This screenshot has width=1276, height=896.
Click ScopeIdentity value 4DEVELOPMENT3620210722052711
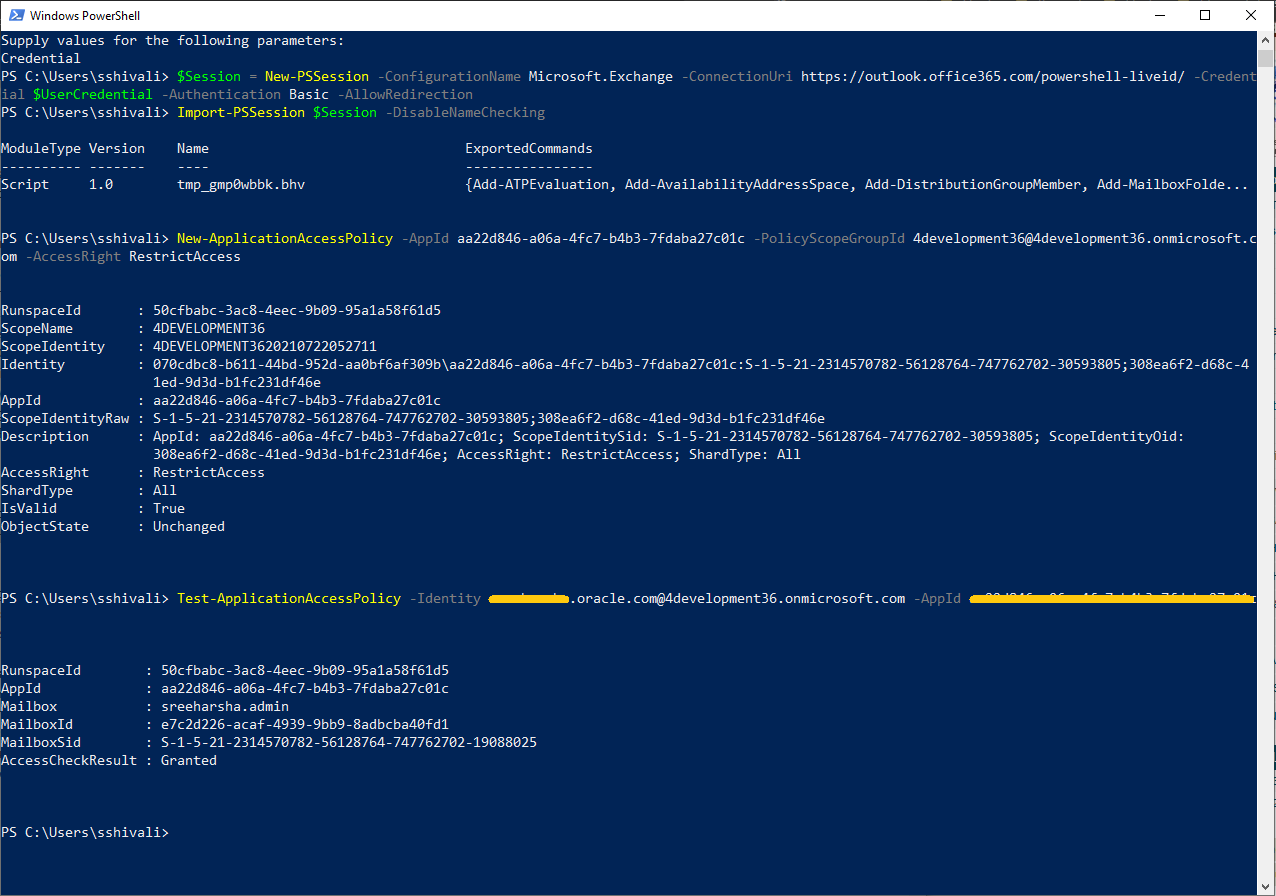265,347
